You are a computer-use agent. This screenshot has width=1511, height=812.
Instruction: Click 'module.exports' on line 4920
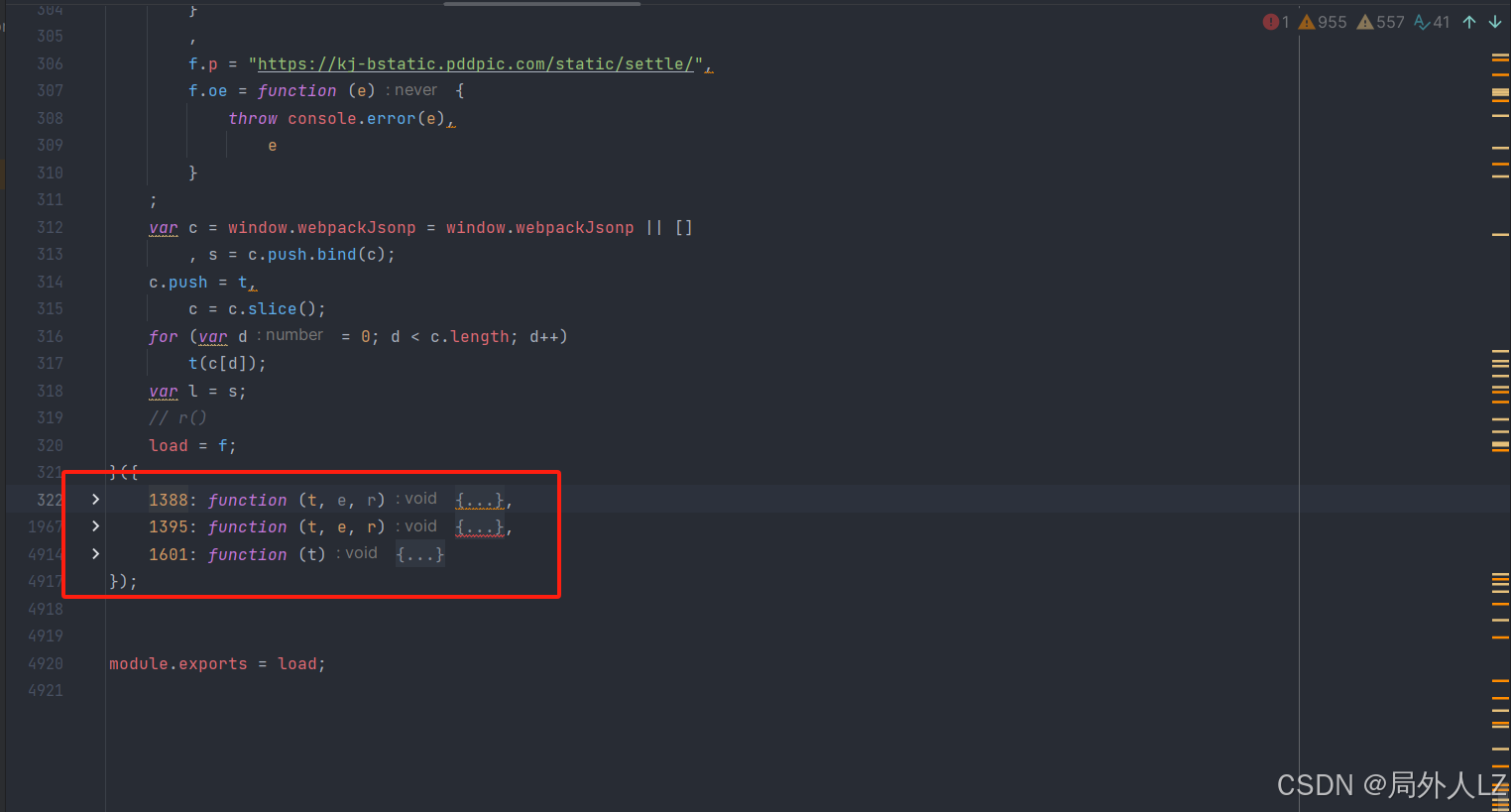point(178,663)
